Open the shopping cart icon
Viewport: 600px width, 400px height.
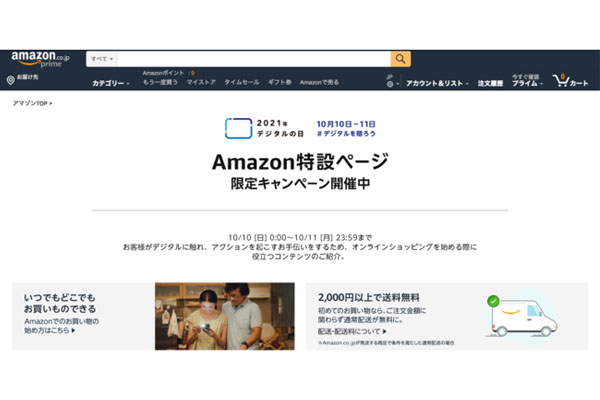coord(561,80)
